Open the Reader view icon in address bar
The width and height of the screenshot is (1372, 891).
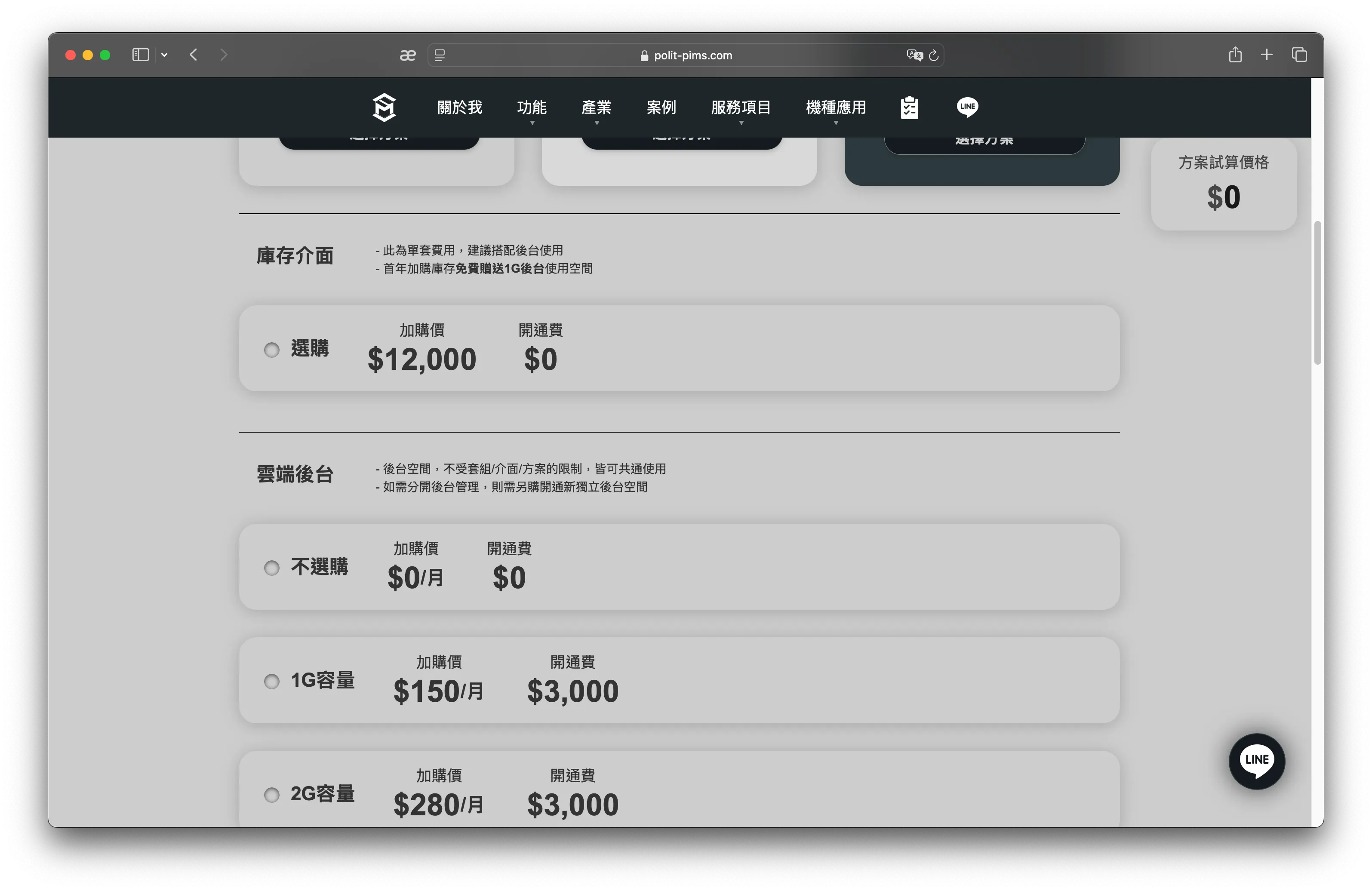pyautogui.click(x=440, y=55)
